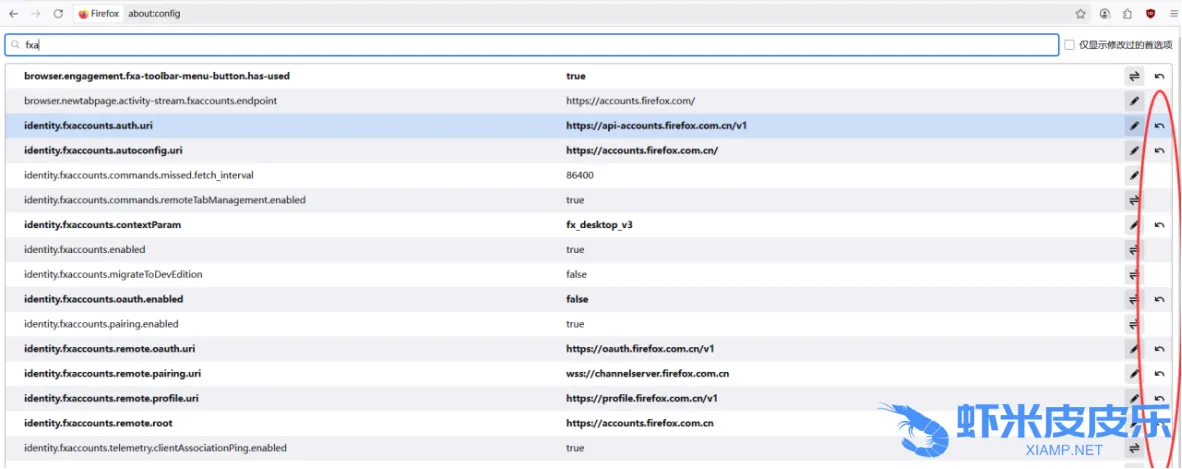Select the https://accounts.firefox.com/ endpoint value
The width and height of the screenshot is (1182, 469).
630,101
